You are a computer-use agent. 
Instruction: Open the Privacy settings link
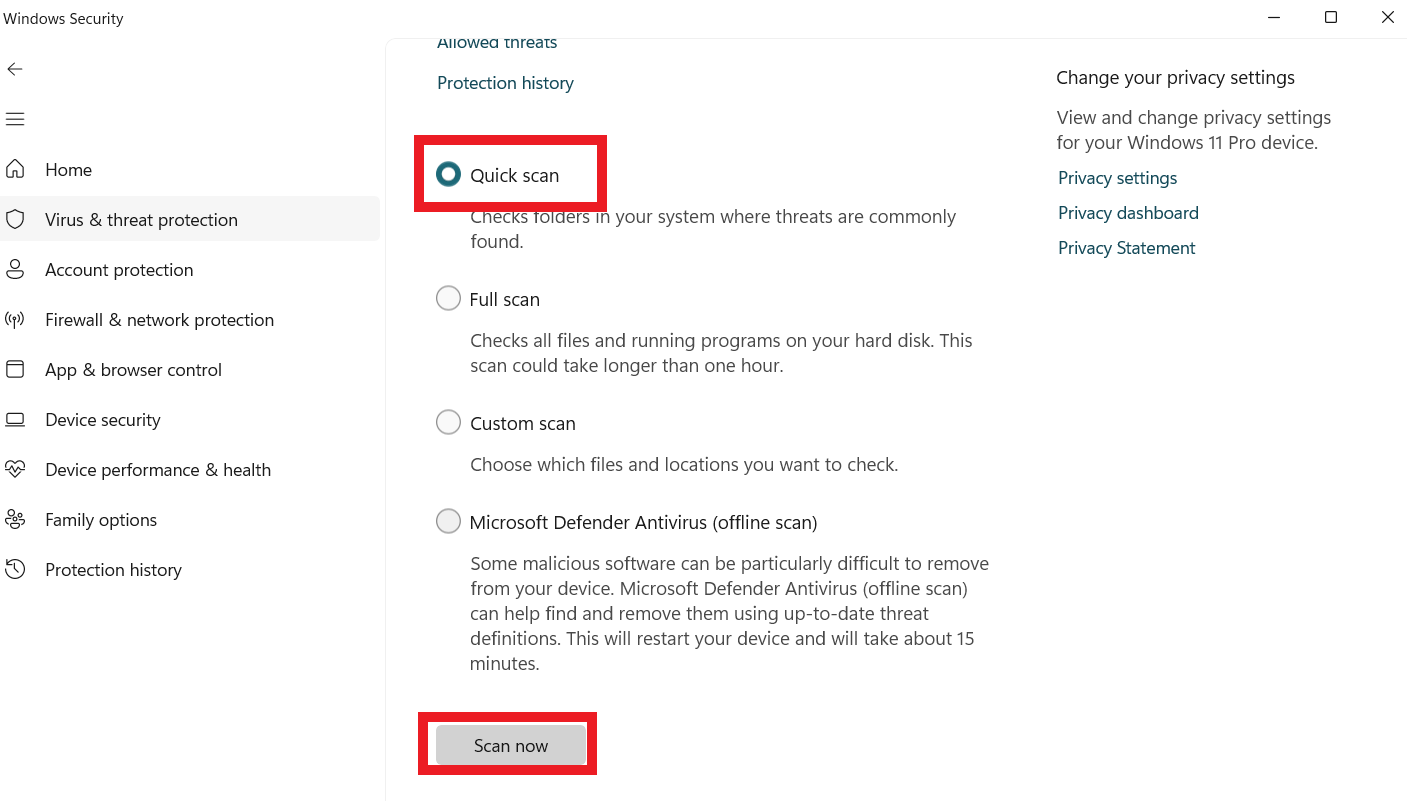(1117, 178)
